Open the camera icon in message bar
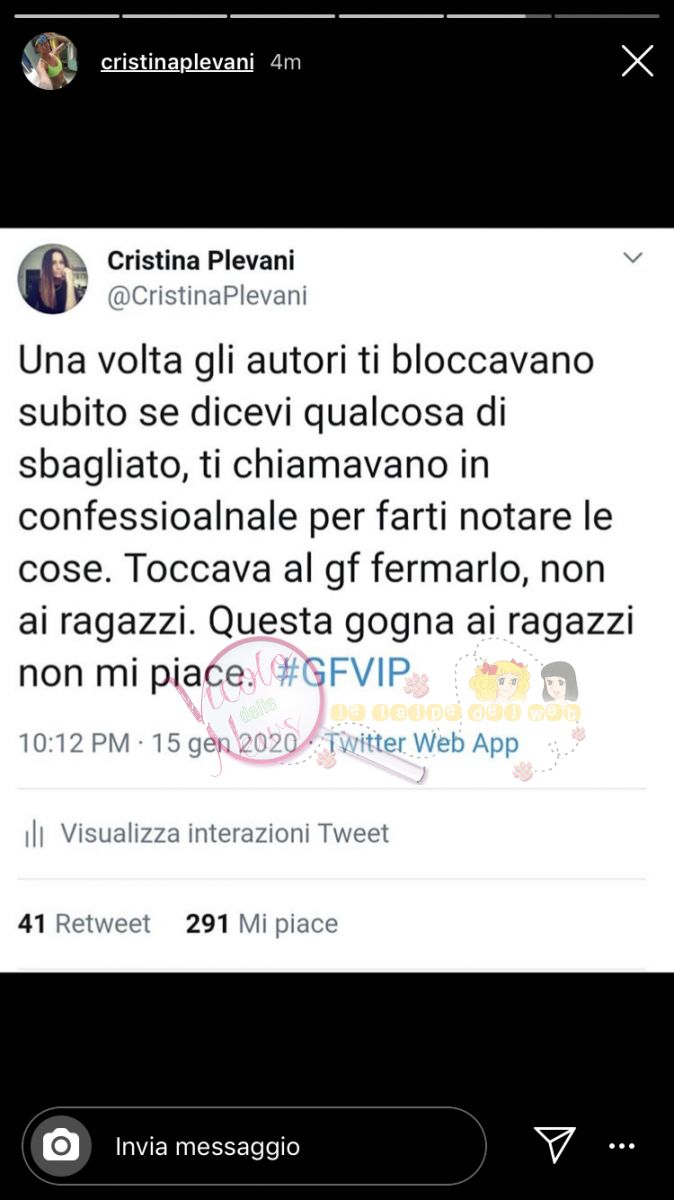The image size is (674, 1200). pyautogui.click(x=61, y=1146)
